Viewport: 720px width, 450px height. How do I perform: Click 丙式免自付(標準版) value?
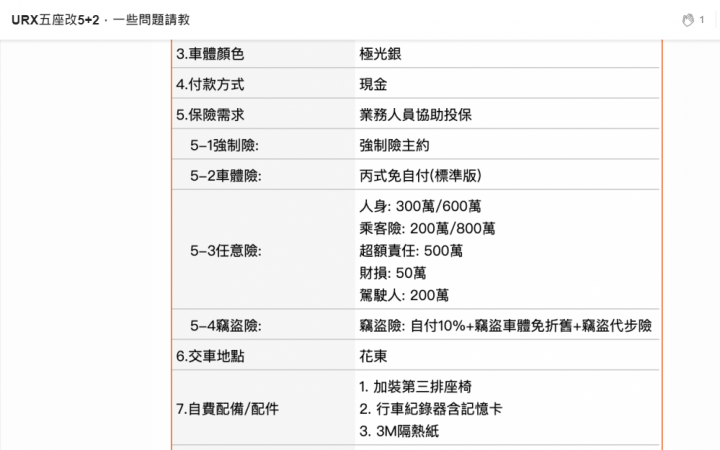pos(420,176)
